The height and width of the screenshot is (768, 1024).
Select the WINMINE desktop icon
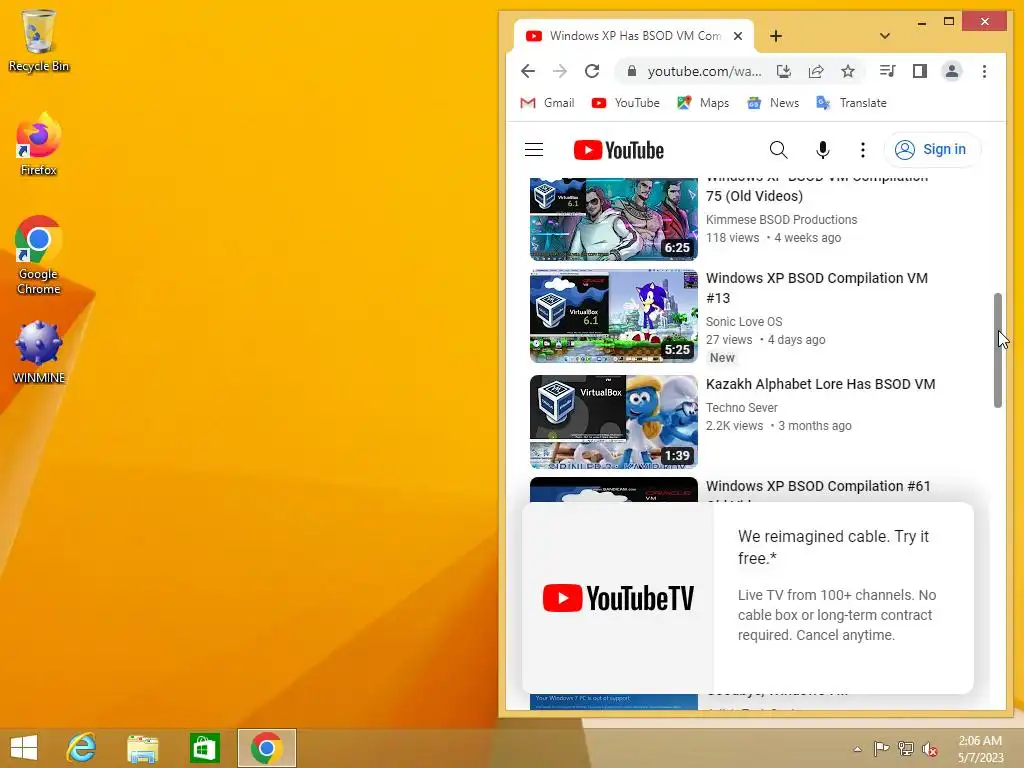pos(39,353)
